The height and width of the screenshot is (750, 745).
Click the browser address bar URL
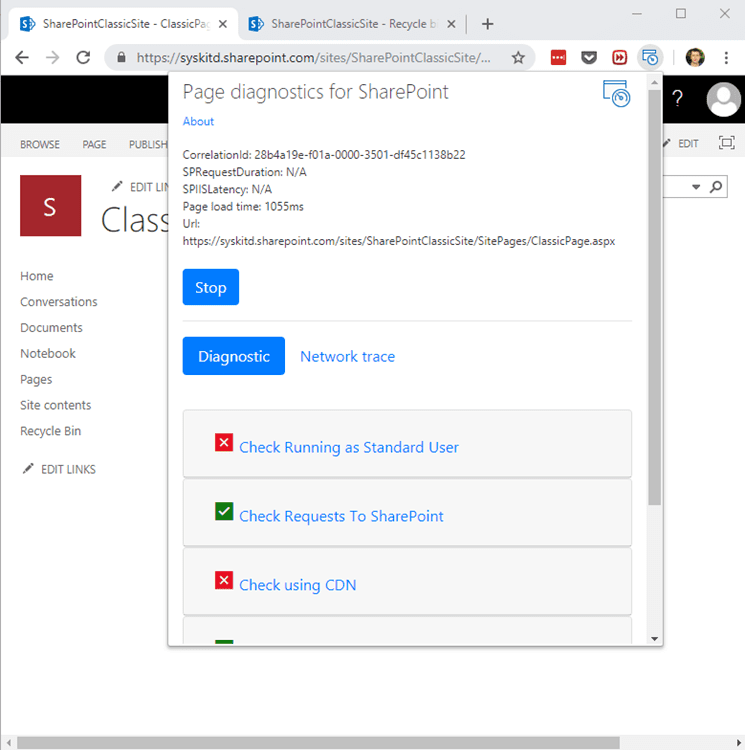(x=313, y=58)
